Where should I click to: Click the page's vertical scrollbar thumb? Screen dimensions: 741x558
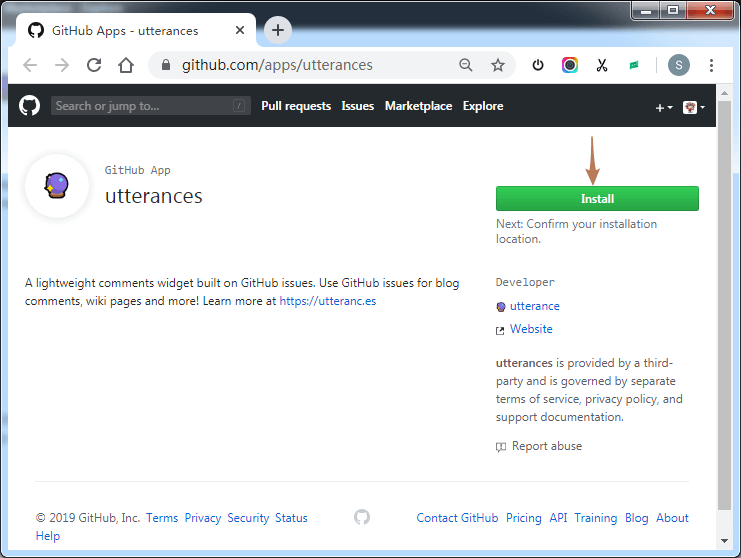coord(724,305)
